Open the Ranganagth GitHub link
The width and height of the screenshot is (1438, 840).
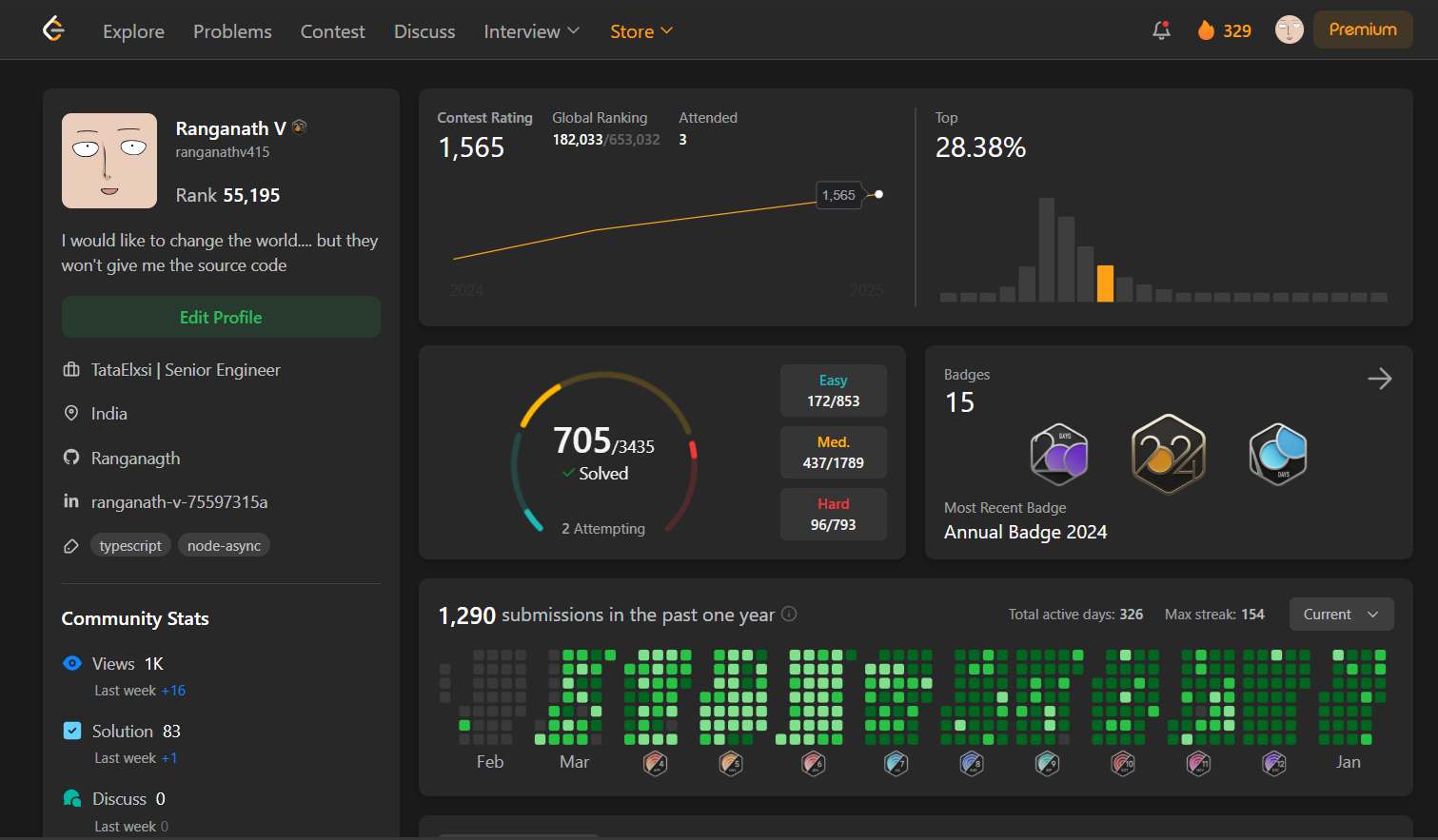(135, 459)
